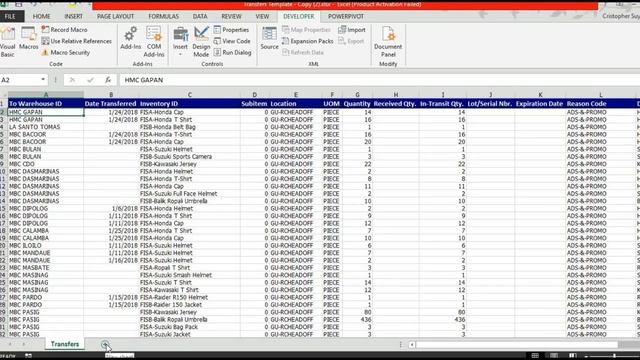Switch to Normal view in status bar

coord(535,356)
